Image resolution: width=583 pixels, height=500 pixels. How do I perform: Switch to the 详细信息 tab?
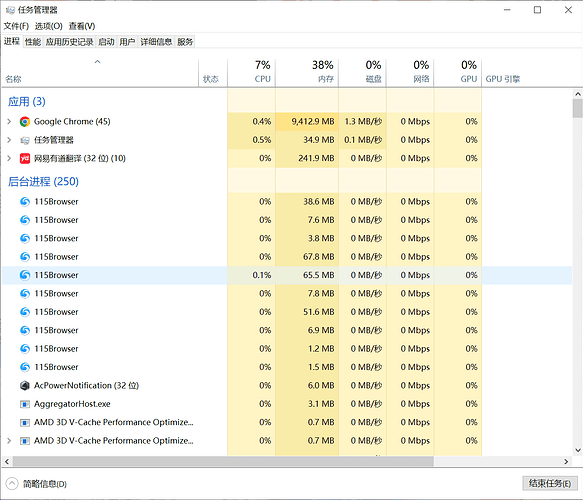156,42
